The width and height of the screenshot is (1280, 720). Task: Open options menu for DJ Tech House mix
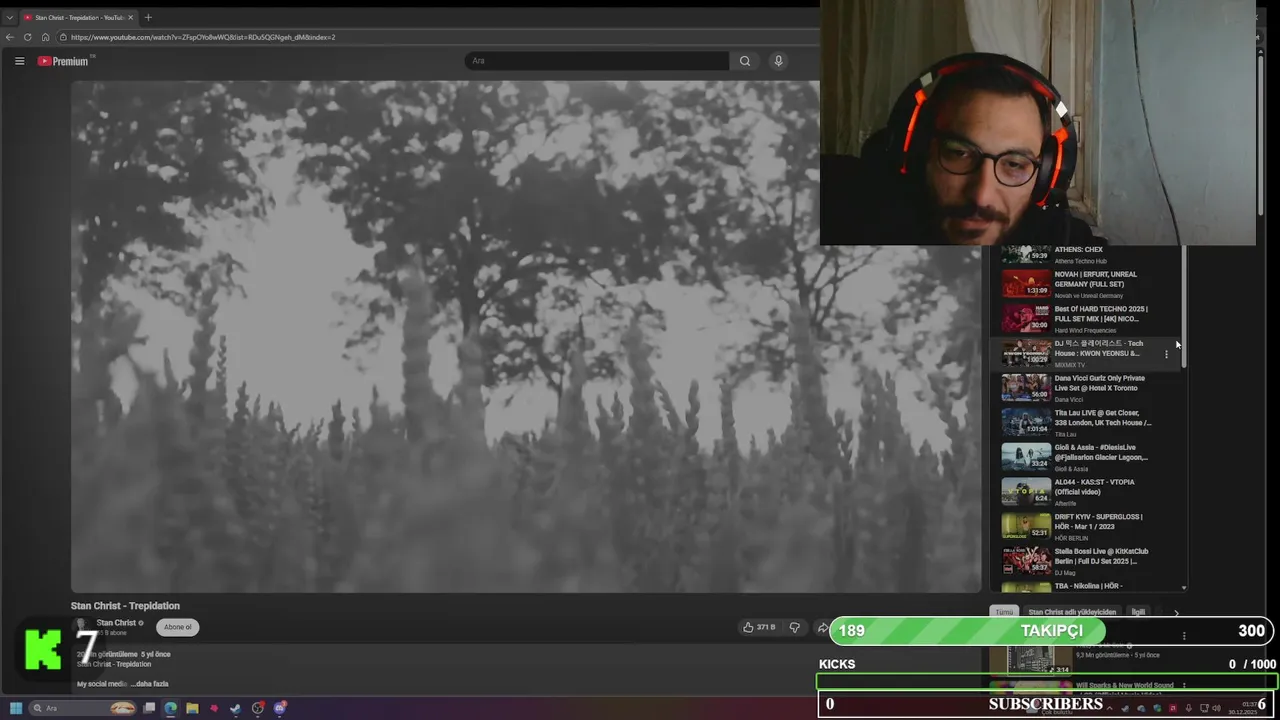coord(1166,354)
